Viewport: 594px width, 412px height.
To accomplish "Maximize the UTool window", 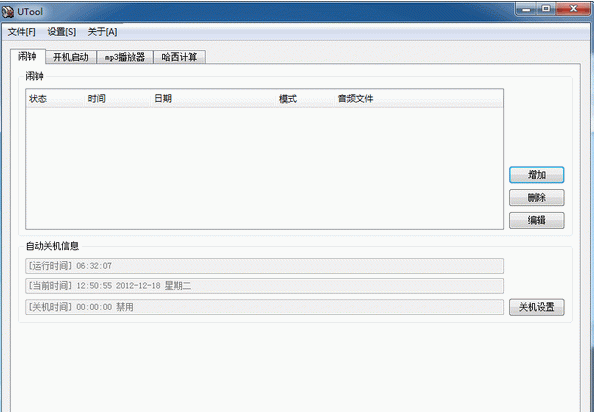I will [x=546, y=9].
